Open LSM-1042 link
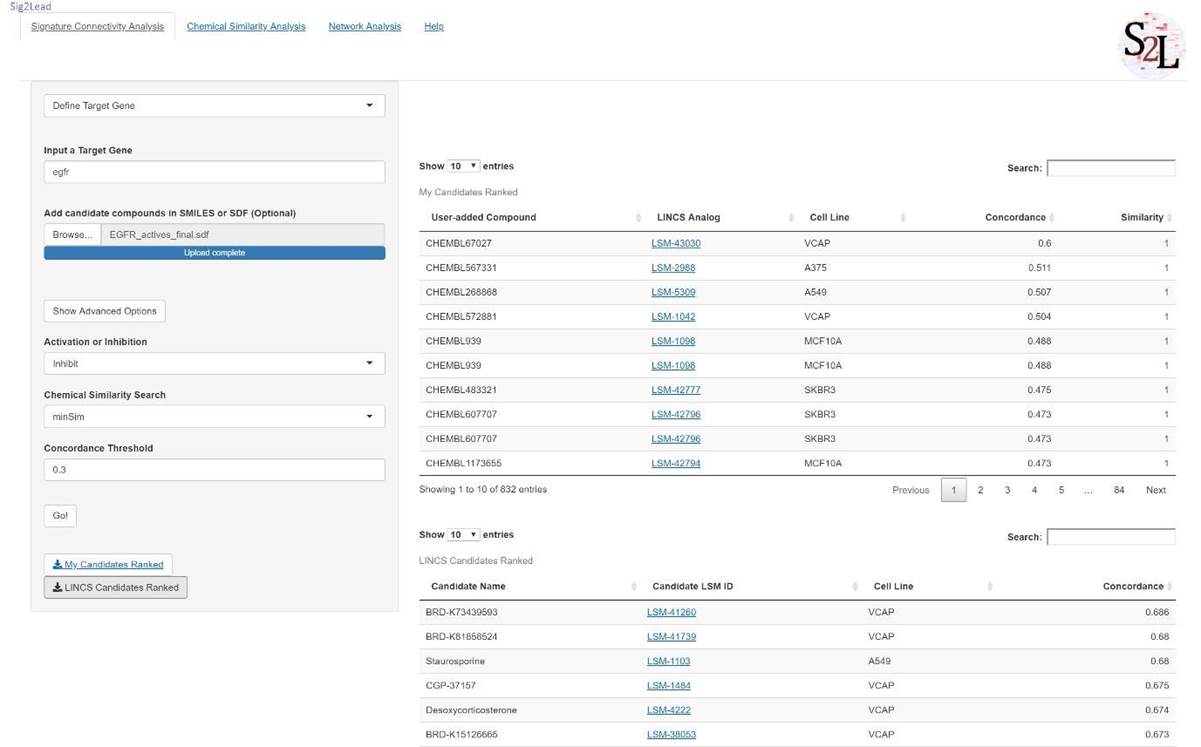1201x747 pixels. [x=673, y=317]
